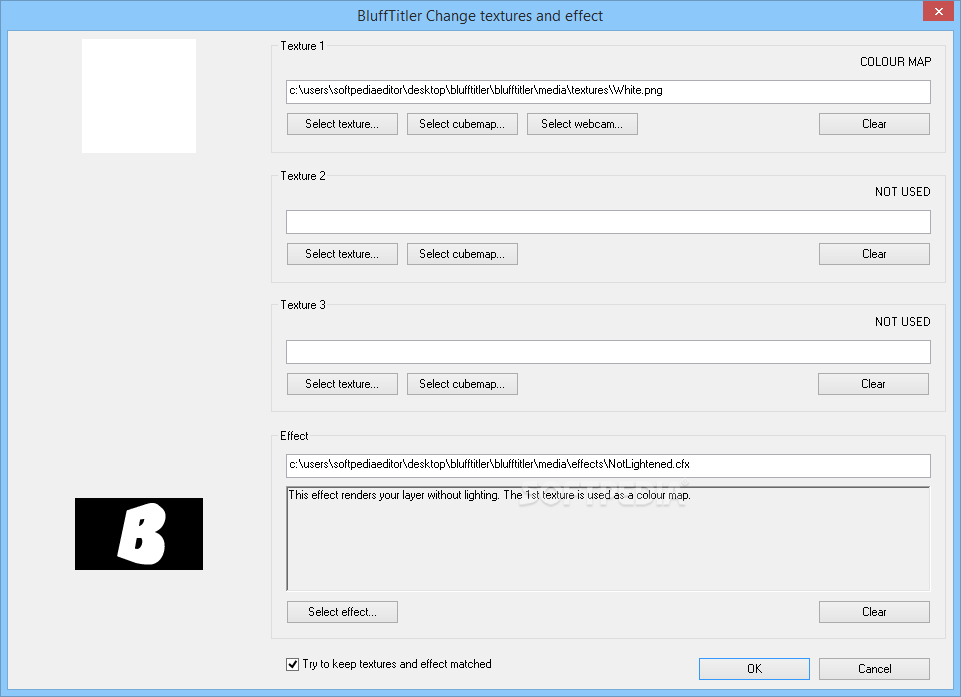Click the NOT USED label in Texture 2
This screenshot has height=697, width=961.
pos(902,192)
